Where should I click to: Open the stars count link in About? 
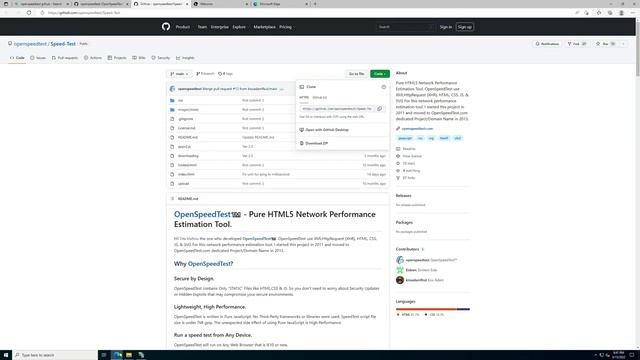click(x=409, y=164)
